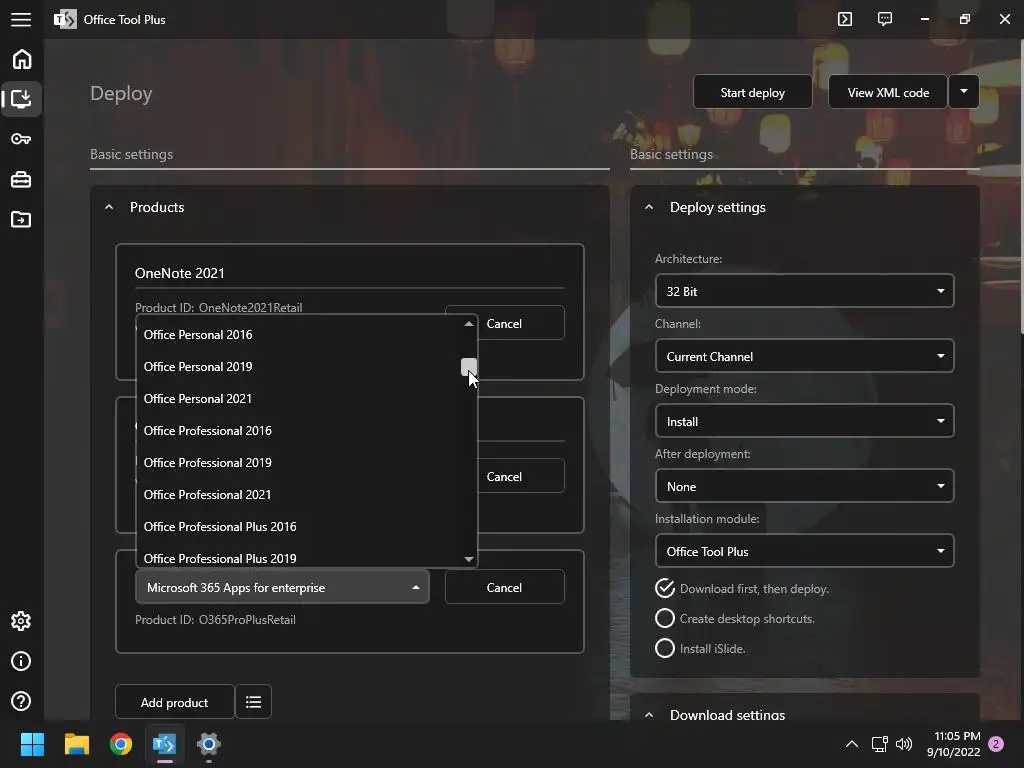Open volume control in system tray
Screen dimensions: 1024x768
tap(904, 744)
